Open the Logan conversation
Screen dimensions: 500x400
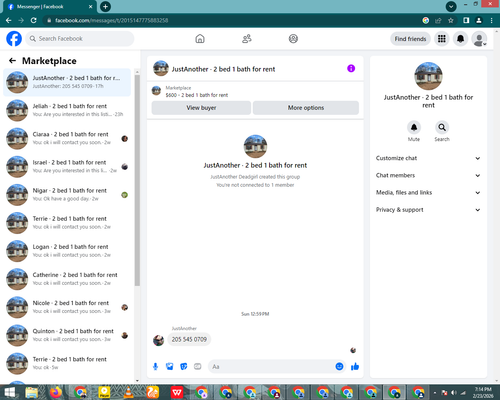pyautogui.click(x=67, y=251)
